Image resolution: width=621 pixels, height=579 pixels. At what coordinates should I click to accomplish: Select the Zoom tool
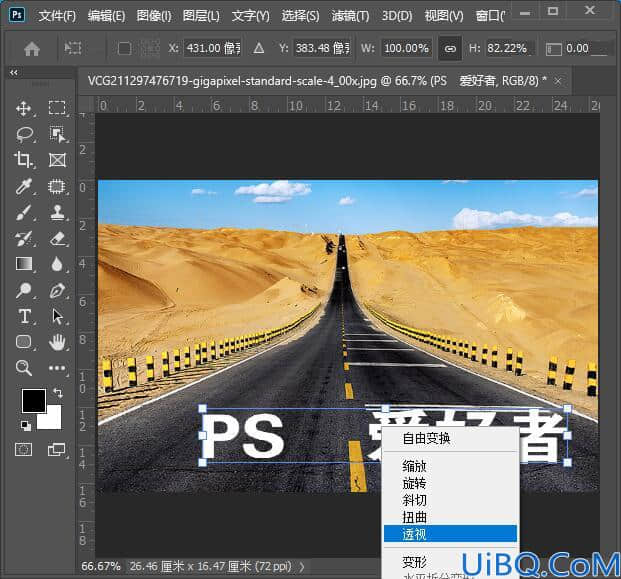click(x=23, y=368)
